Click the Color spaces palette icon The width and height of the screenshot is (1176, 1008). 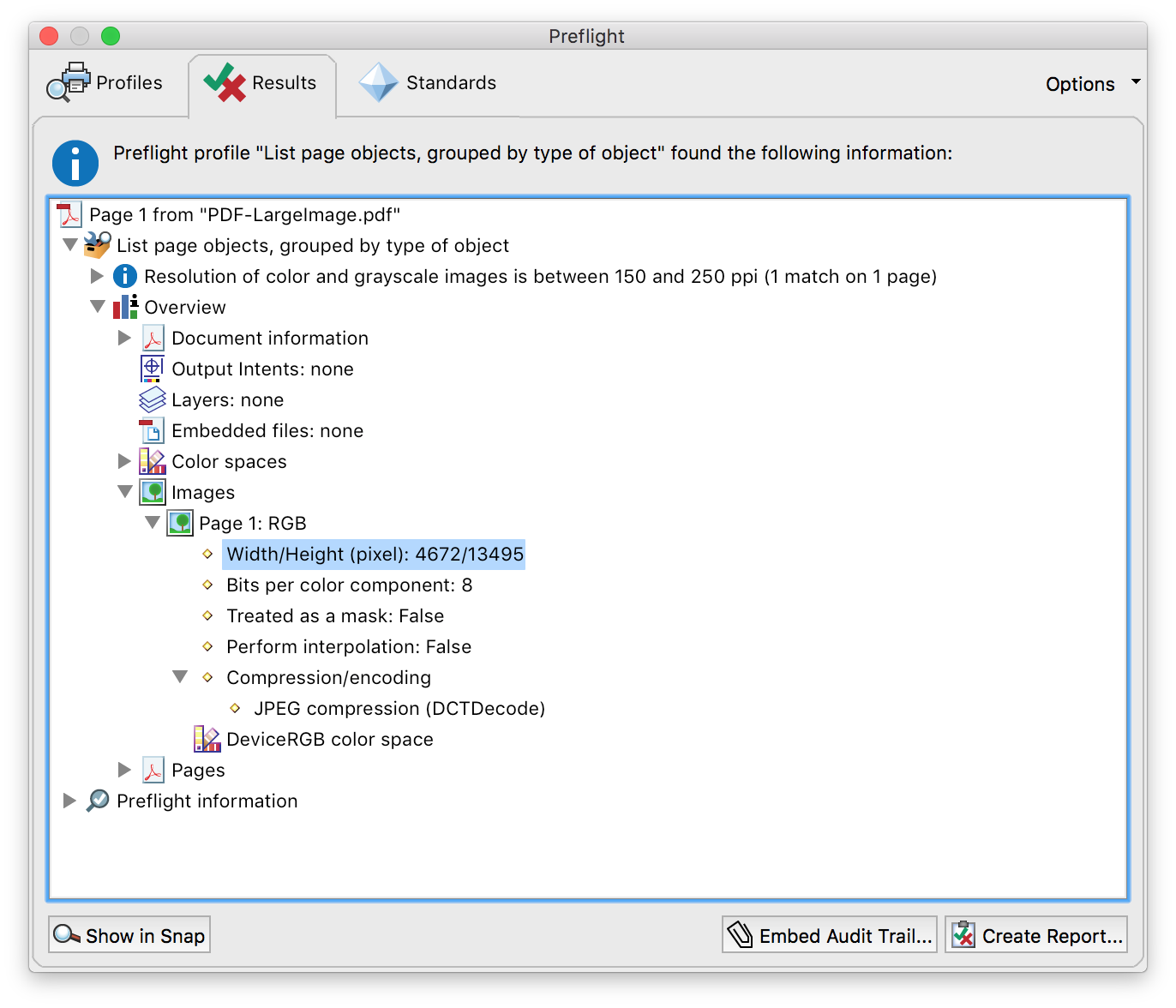[x=152, y=461]
